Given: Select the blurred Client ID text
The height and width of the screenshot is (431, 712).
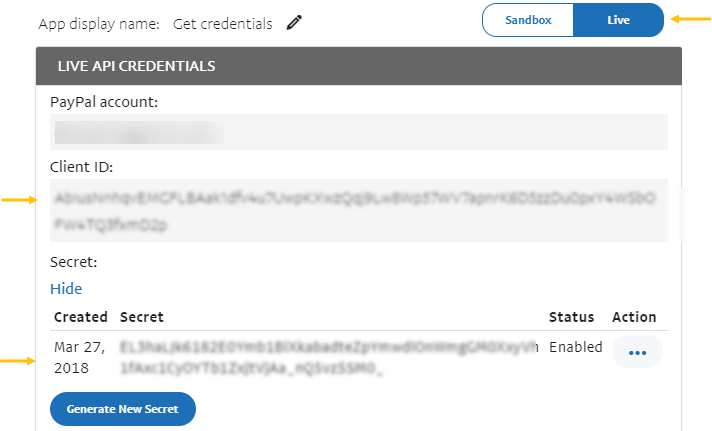Looking at the screenshot, I should pos(357,211).
